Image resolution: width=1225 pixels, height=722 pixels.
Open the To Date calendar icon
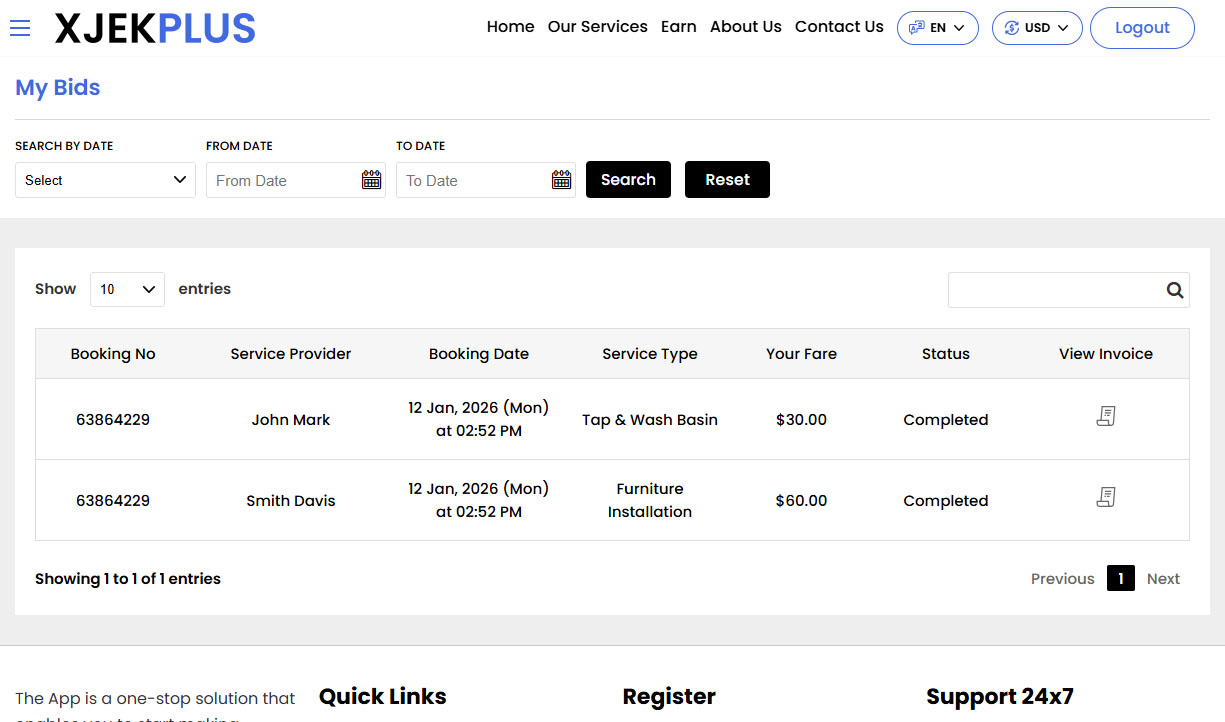pos(561,180)
